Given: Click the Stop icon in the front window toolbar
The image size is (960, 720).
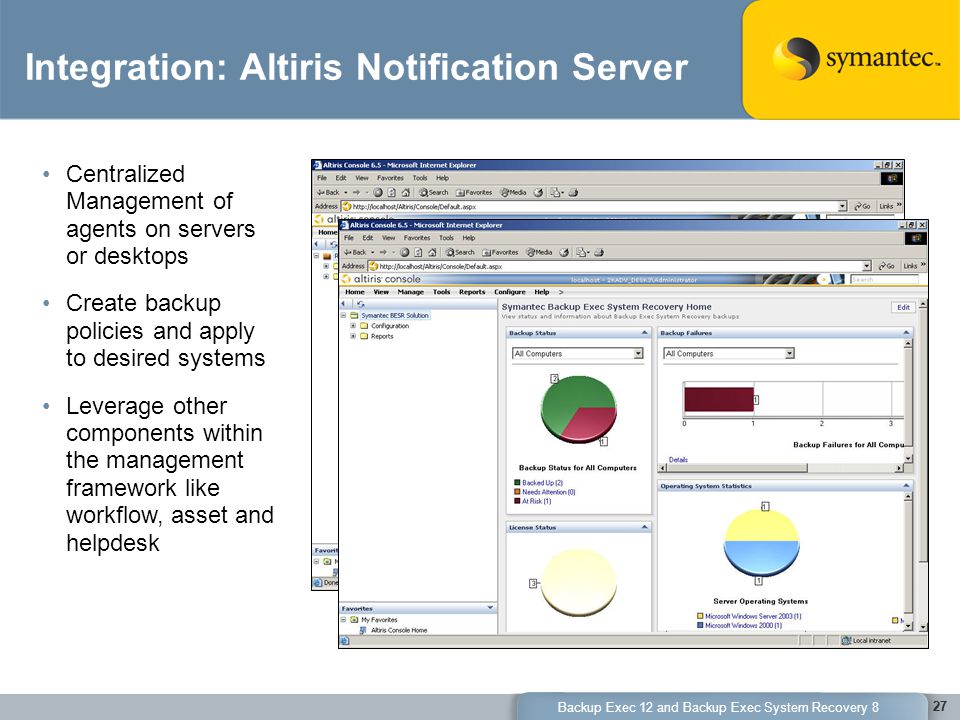Looking at the screenshot, I should [405, 252].
